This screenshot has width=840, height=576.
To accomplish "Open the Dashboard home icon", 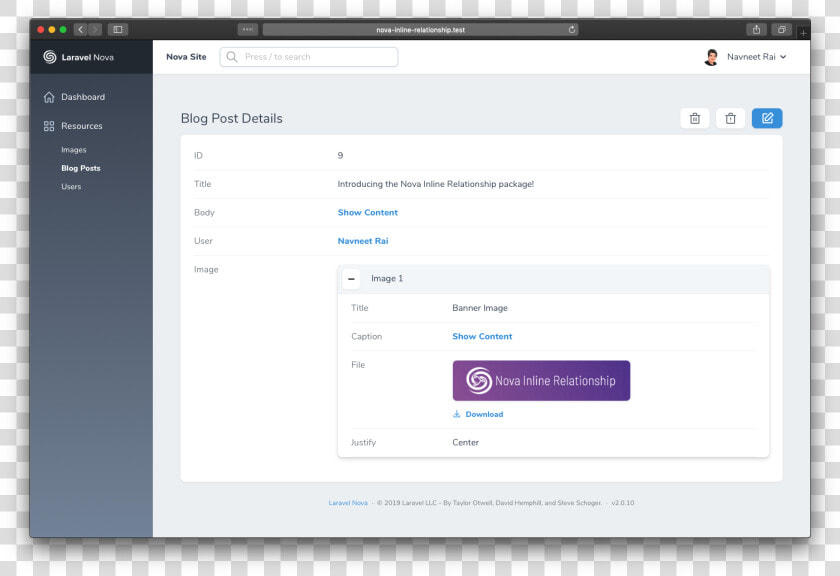I will 49,97.
